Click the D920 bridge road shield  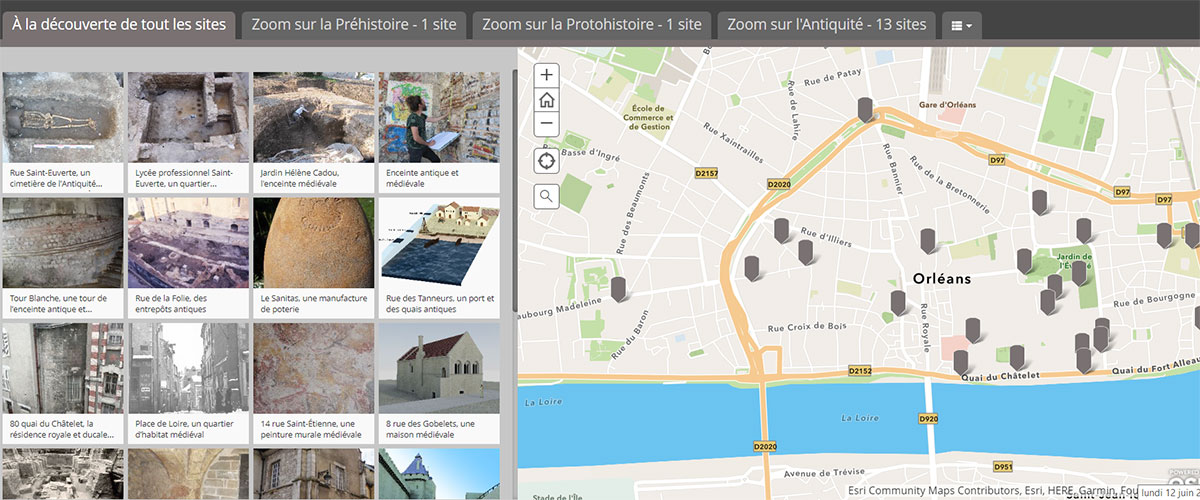click(928, 419)
